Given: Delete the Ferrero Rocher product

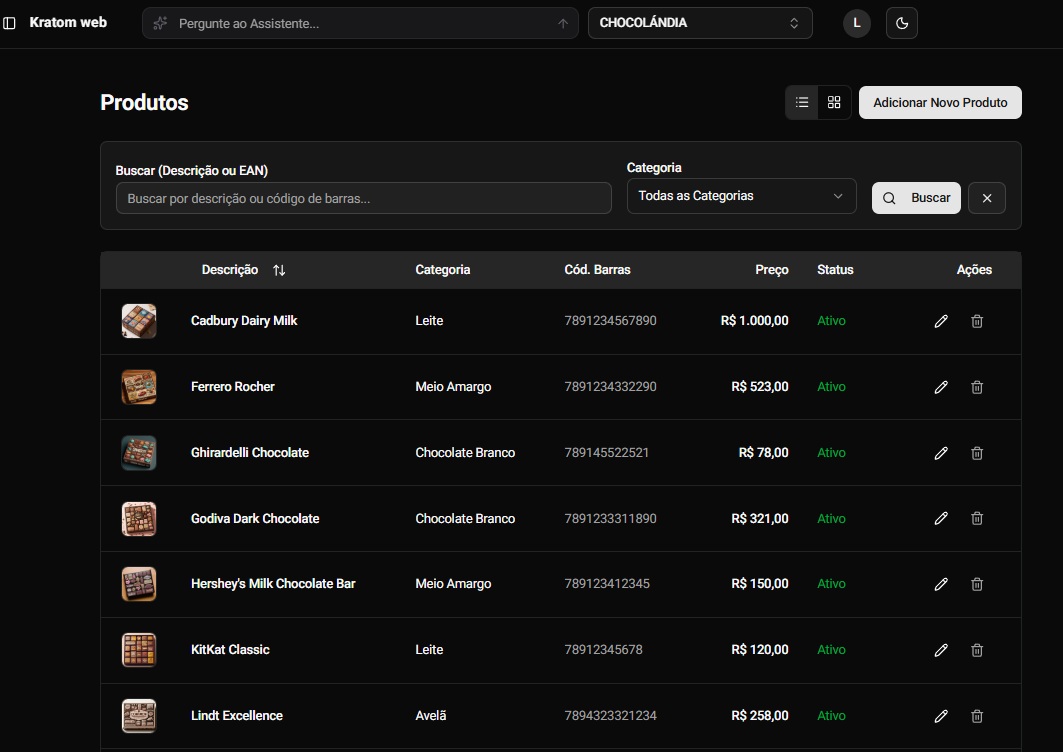Looking at the screenshot, I should point(977,387).
